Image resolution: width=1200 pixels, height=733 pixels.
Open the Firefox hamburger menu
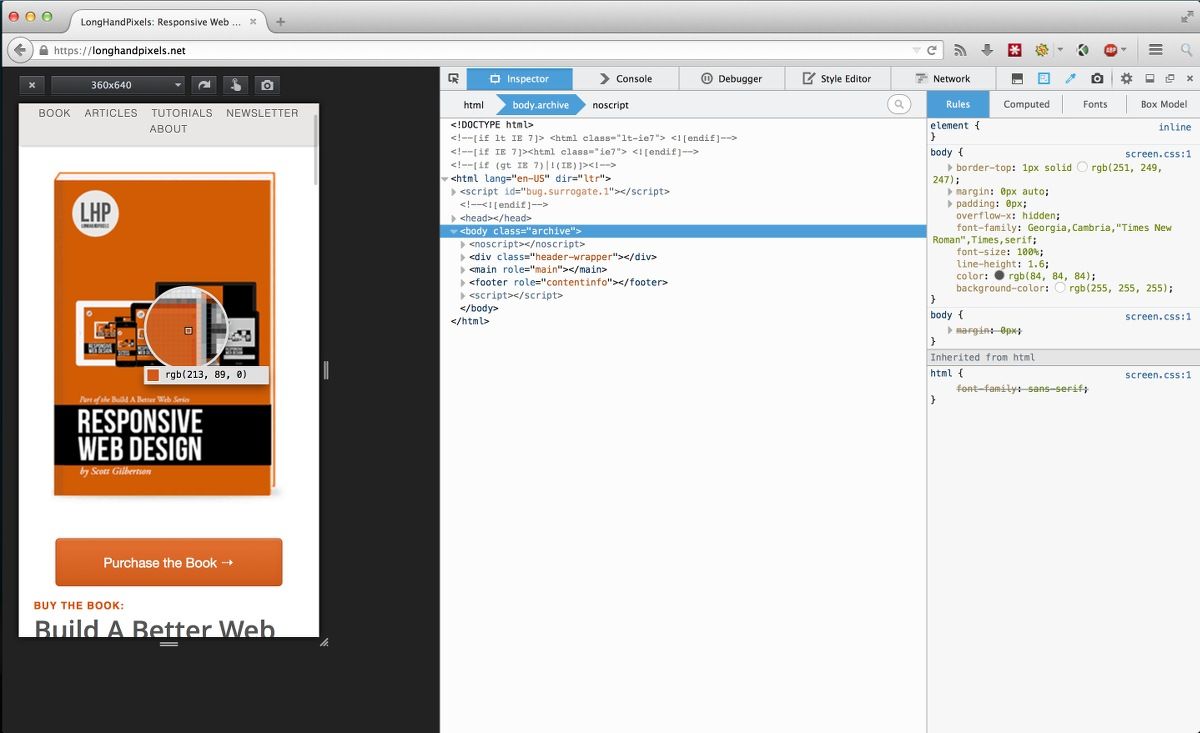click(x=1155, y=50)
